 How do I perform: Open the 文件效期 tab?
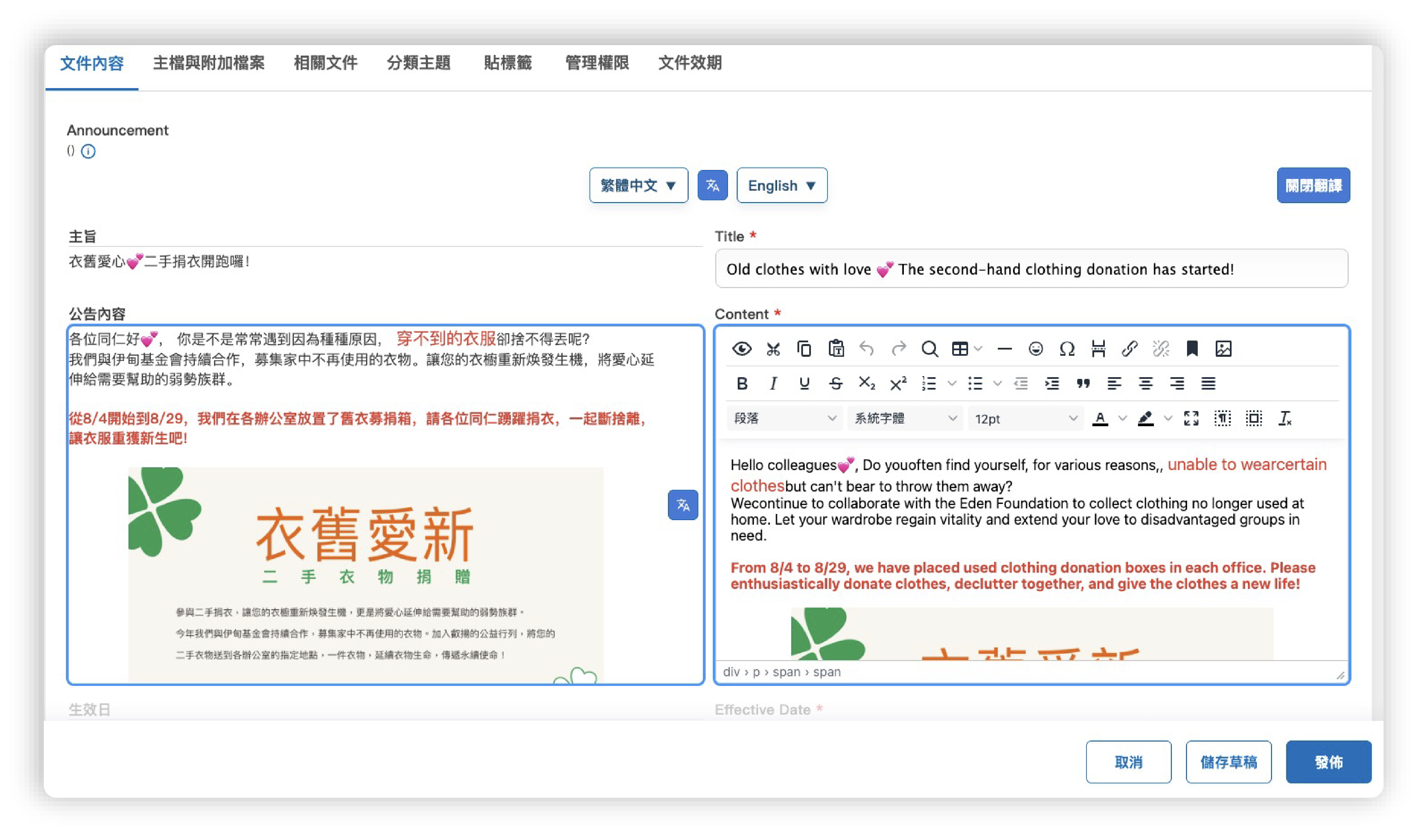tap(690, 63)
